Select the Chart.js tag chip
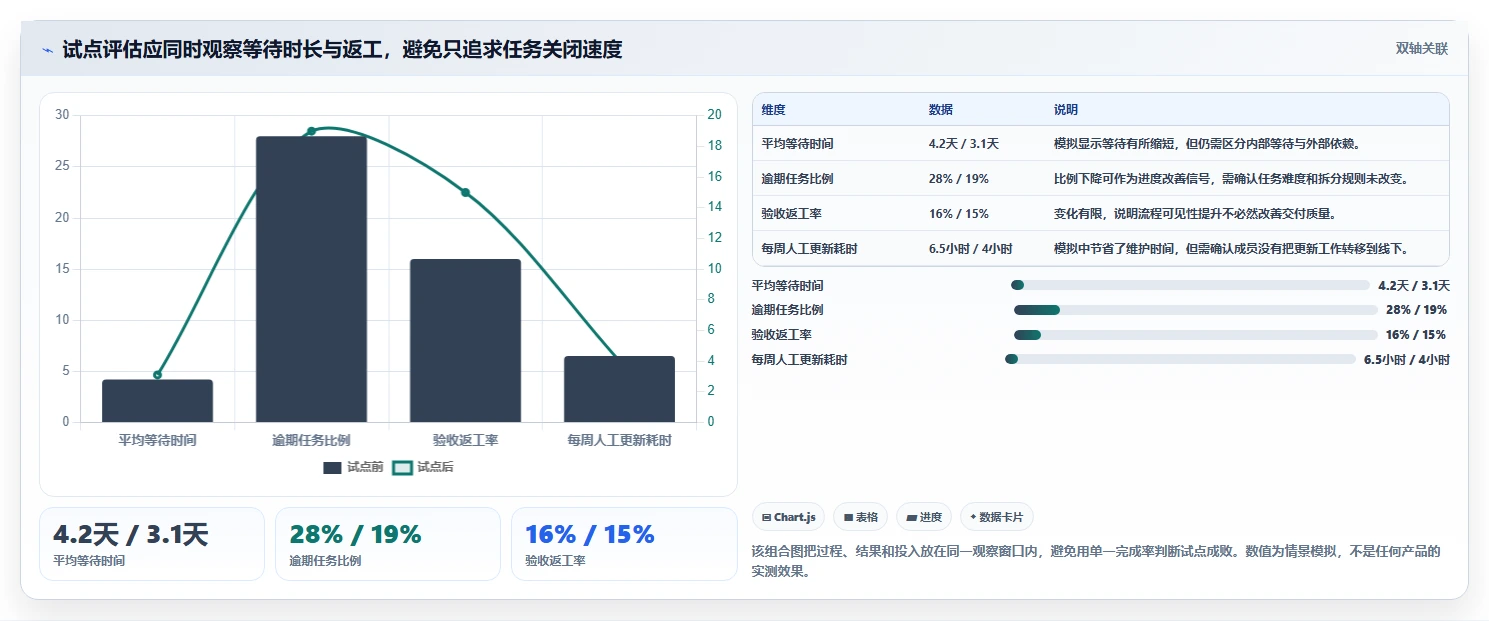This screenshot has height=621, width=1489. tap(788, 517)
